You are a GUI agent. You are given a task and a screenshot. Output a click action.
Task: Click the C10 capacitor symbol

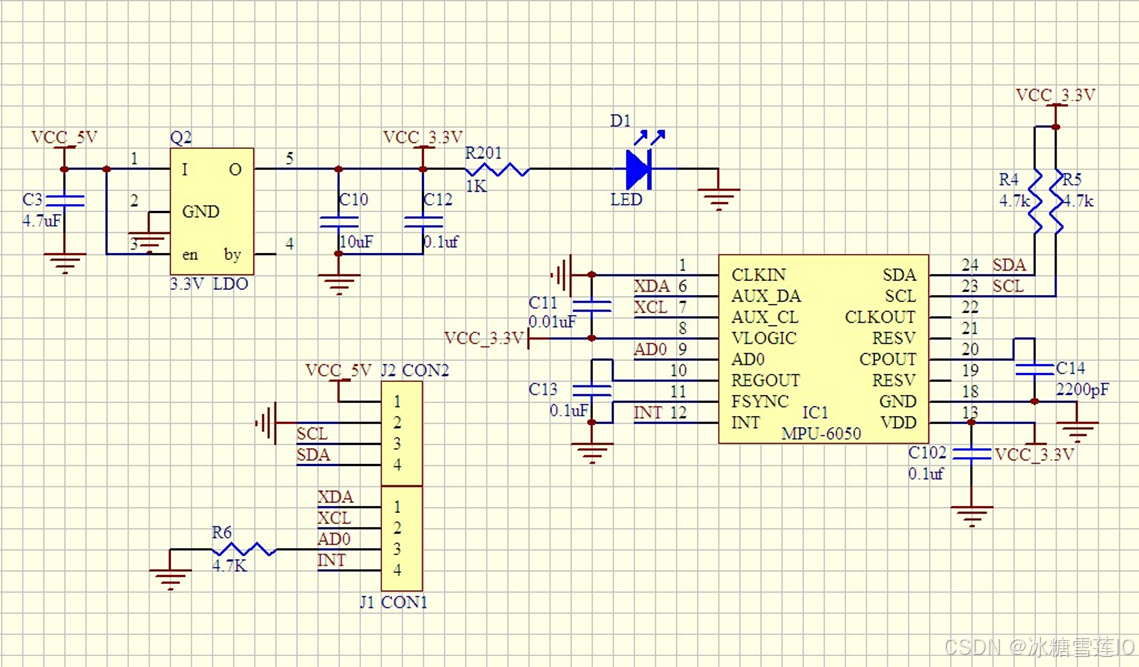coord(339,222)
